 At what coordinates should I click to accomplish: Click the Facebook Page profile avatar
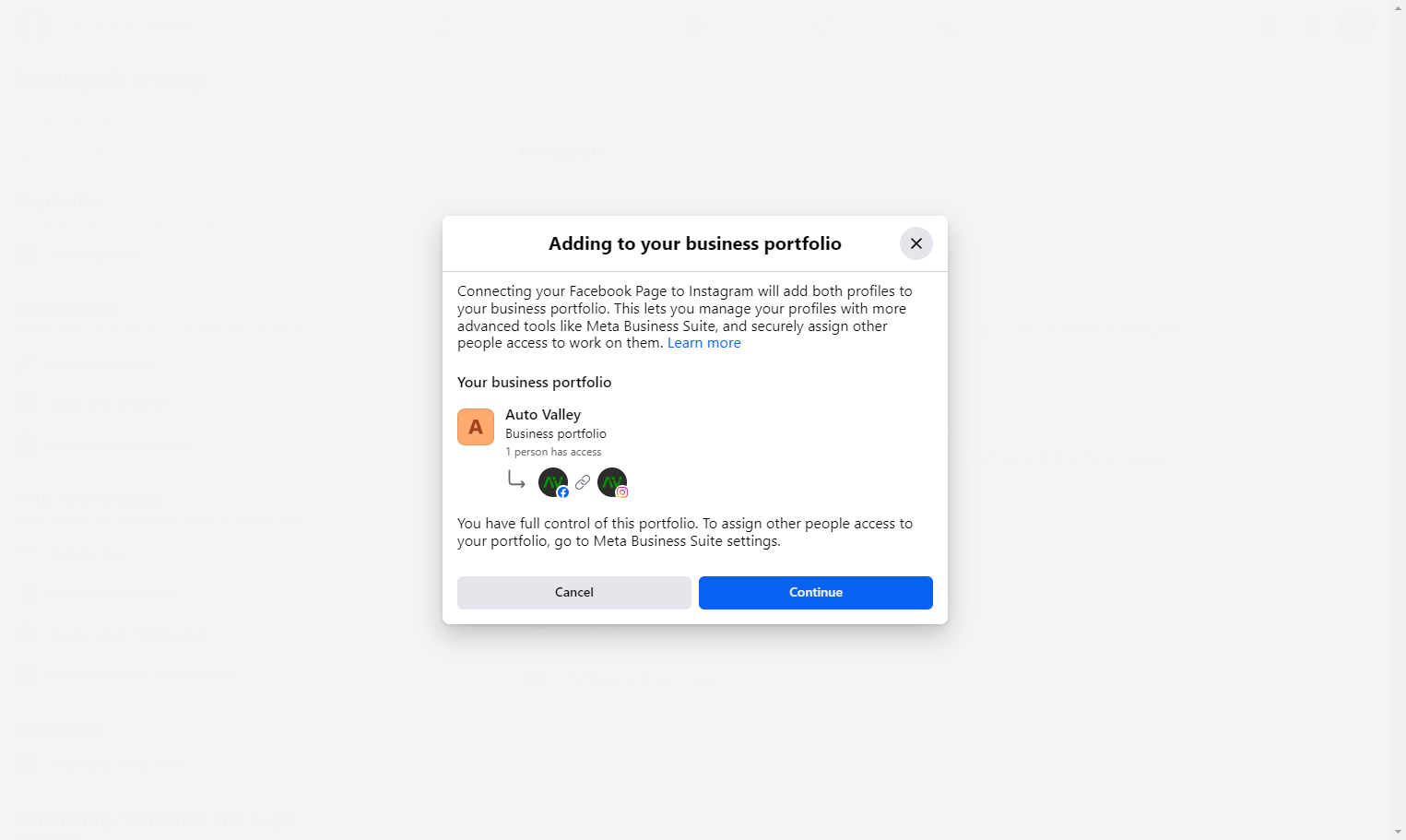pos(553,482)
